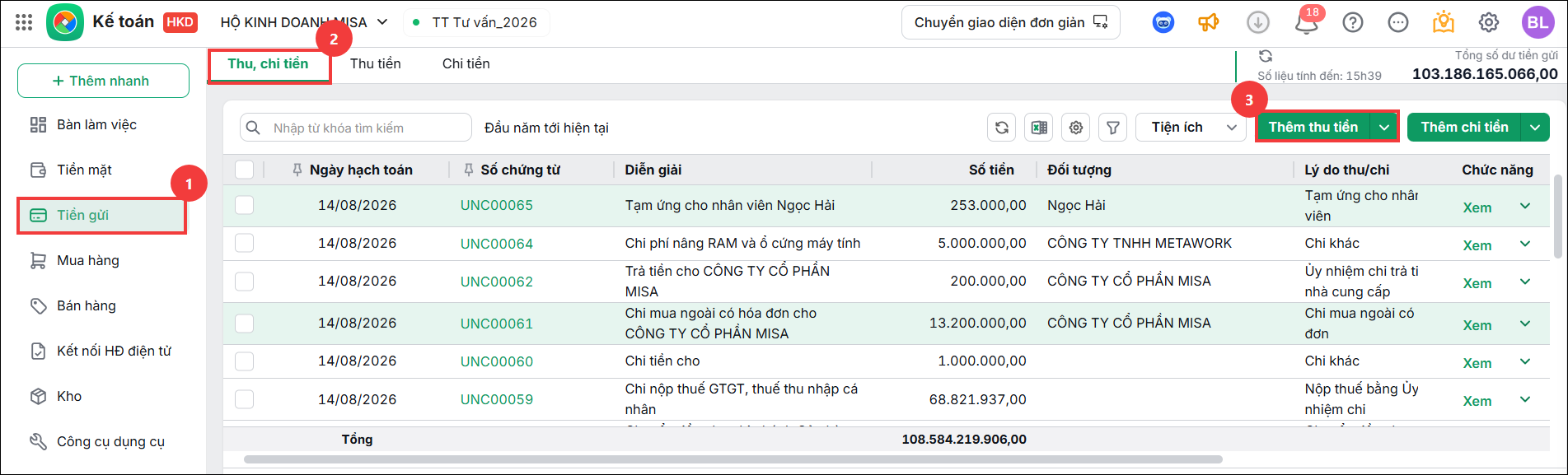The height and width of the screenshot is (475, 1568).
Task: Click Đầu năm tới hiện tại period
Action: click(546, 128)
